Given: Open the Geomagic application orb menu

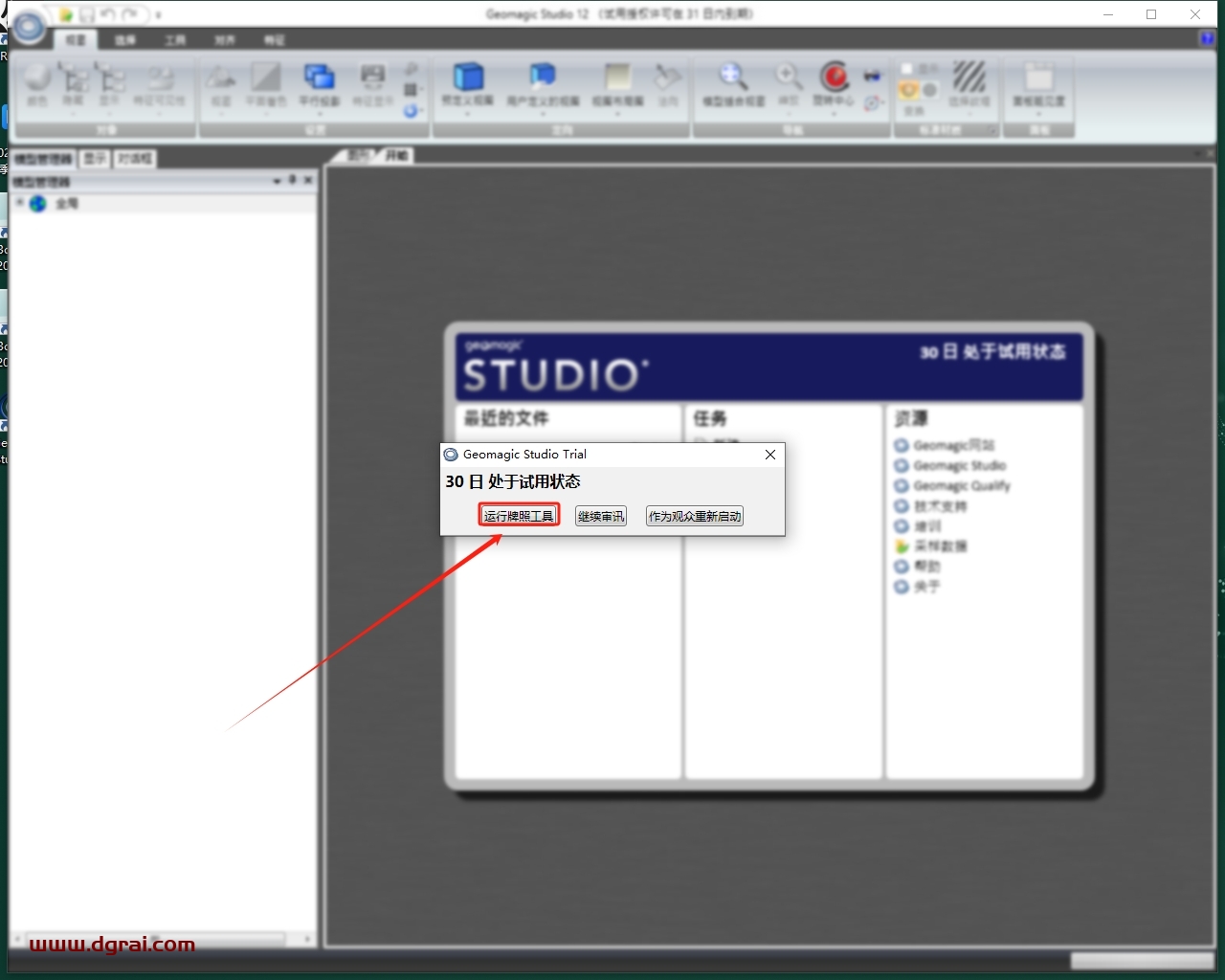Looking at the screenshot, I should (29, 27).
